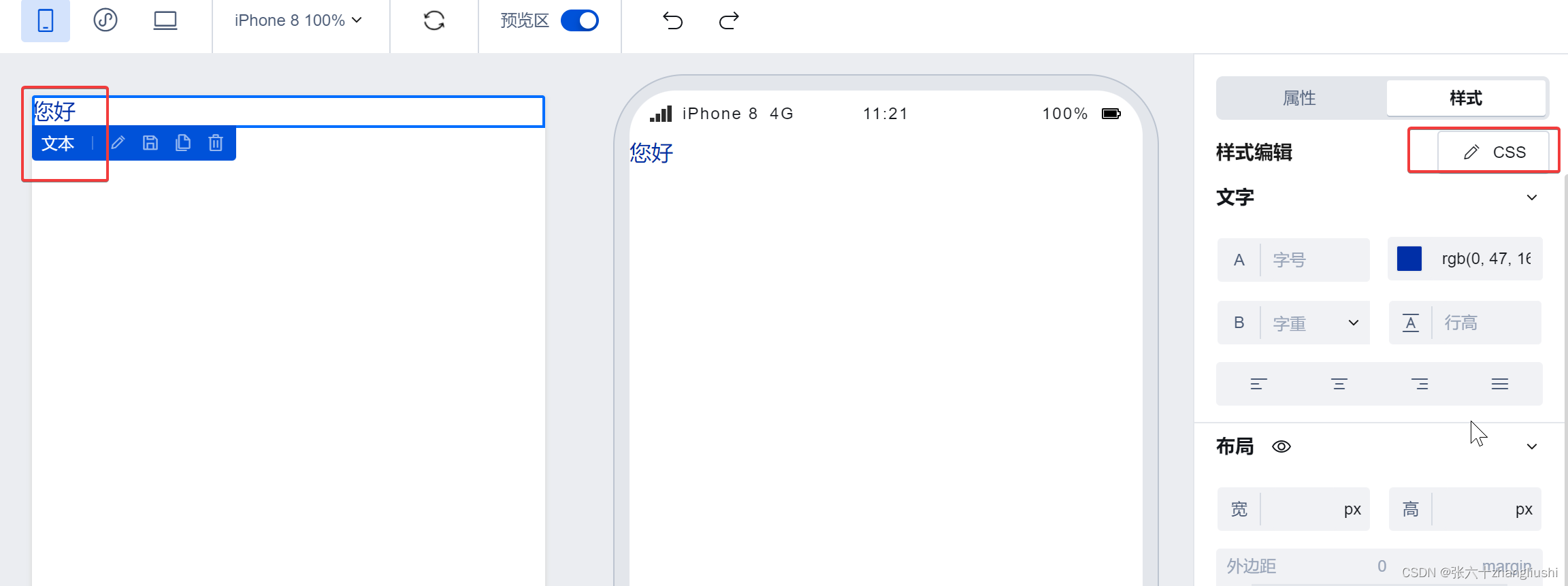Click the save icon in text toolbar
The height and width of the screenshot is (586, 1568).
[150, 143]
